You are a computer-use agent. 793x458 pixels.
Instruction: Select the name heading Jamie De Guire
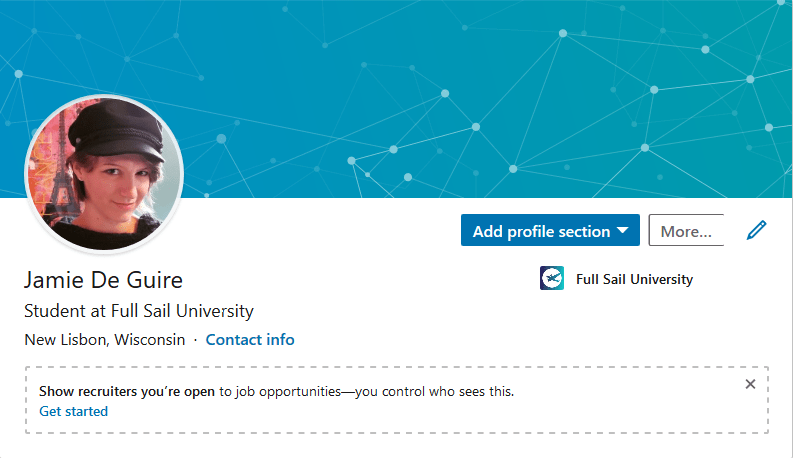pos(103,280)
